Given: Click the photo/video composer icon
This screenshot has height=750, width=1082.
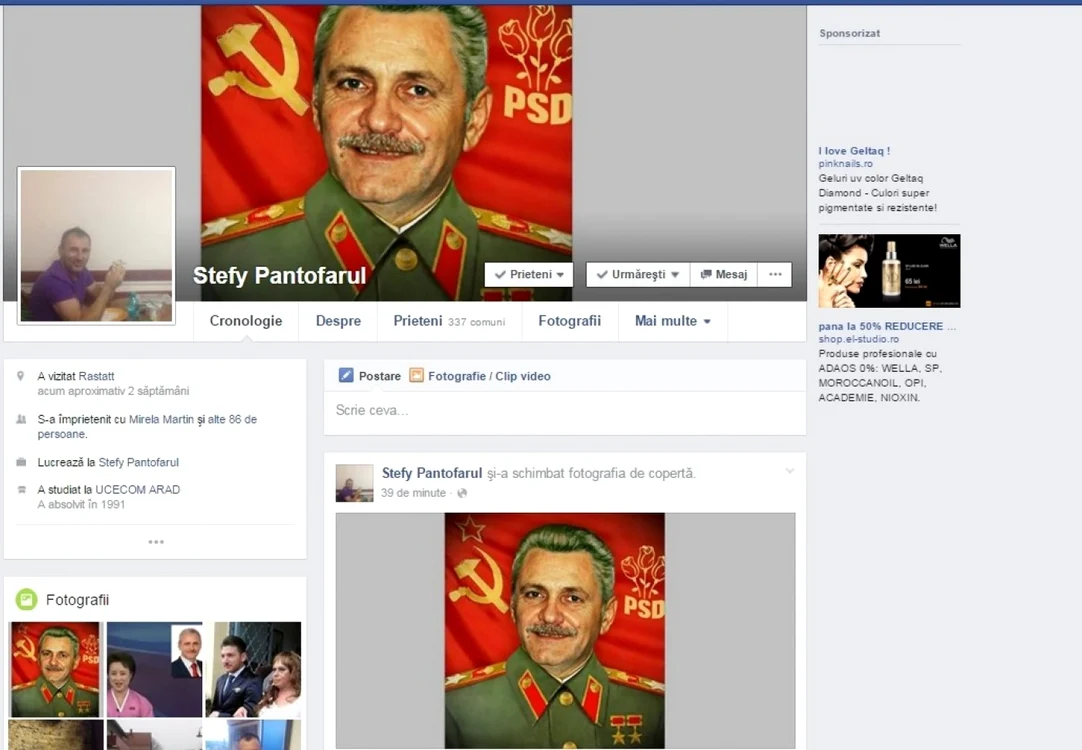Looking at the screenshot, I should click(416, 375).
